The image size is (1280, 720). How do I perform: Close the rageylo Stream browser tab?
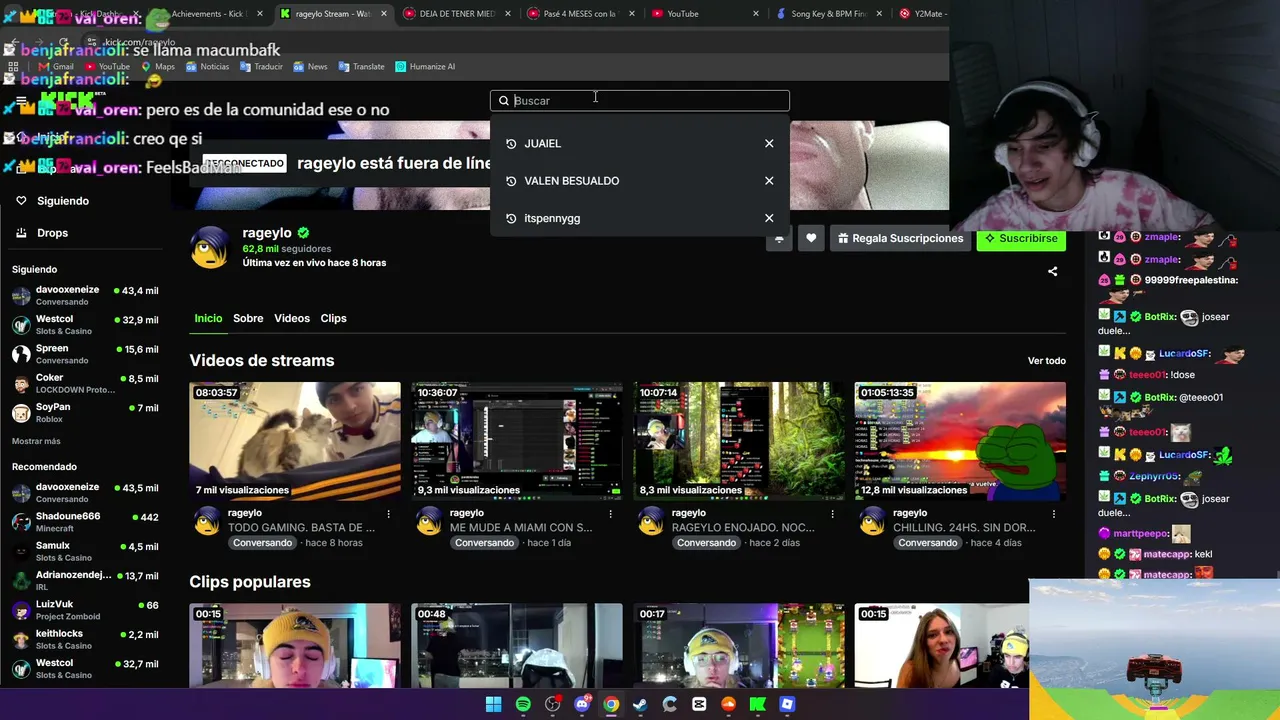tap(384, 14)
